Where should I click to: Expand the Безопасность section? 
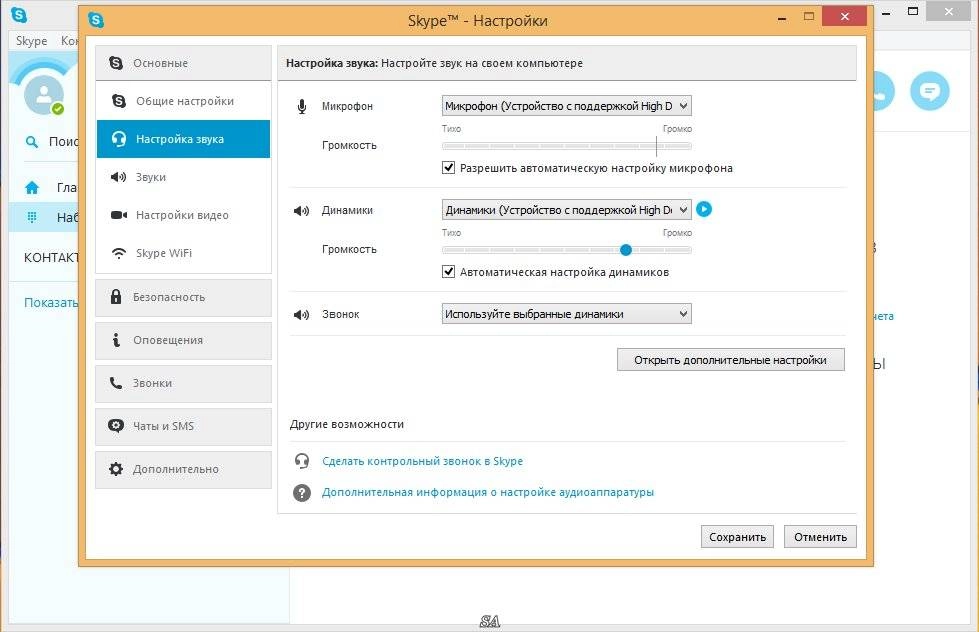pyautogui.click(x=183, y=297)
